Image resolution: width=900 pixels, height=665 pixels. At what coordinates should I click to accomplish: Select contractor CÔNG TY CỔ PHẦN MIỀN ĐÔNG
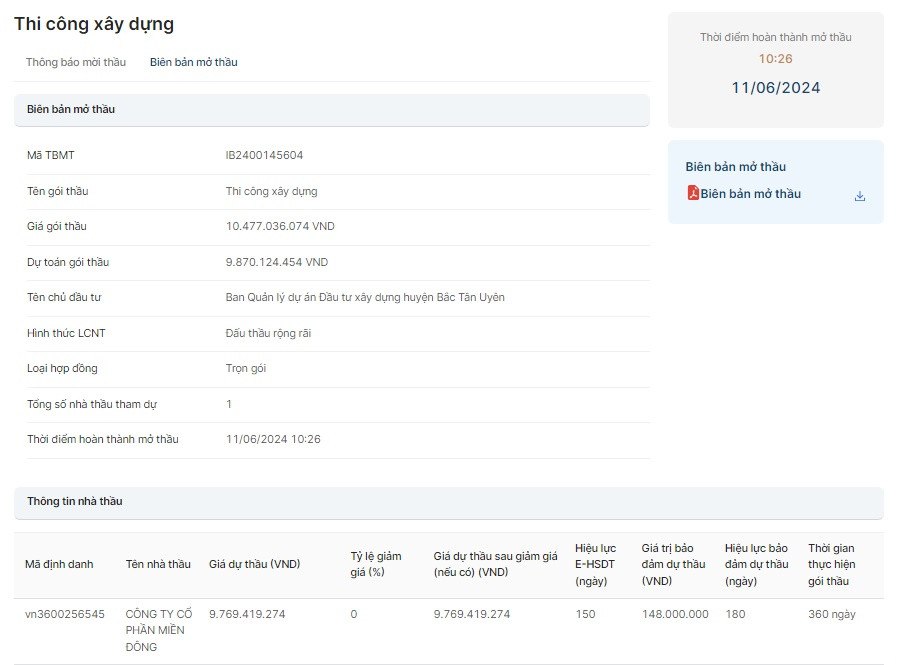click(158, 630)
